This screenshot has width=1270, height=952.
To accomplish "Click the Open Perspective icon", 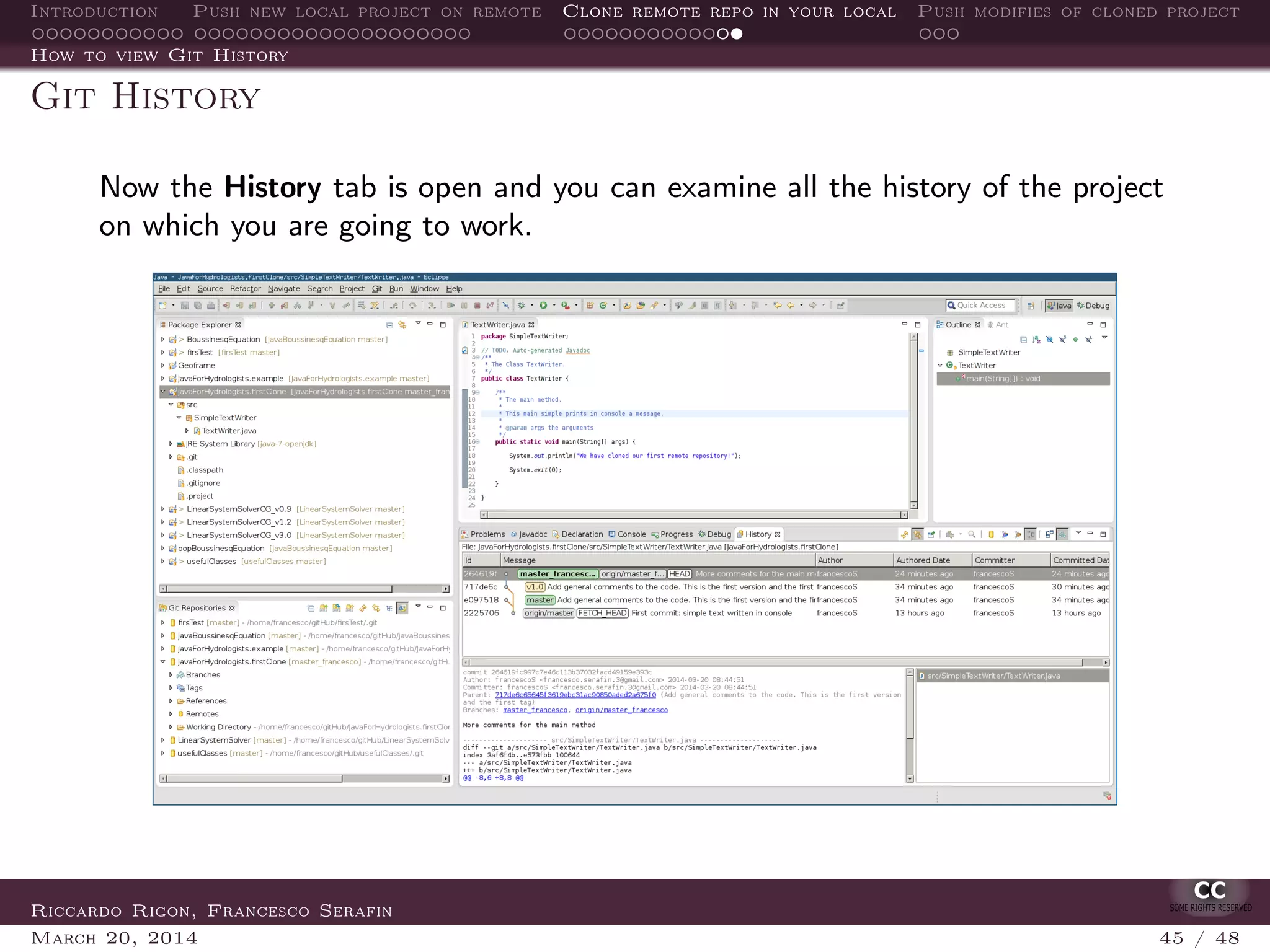I will tap(1031, 306).
